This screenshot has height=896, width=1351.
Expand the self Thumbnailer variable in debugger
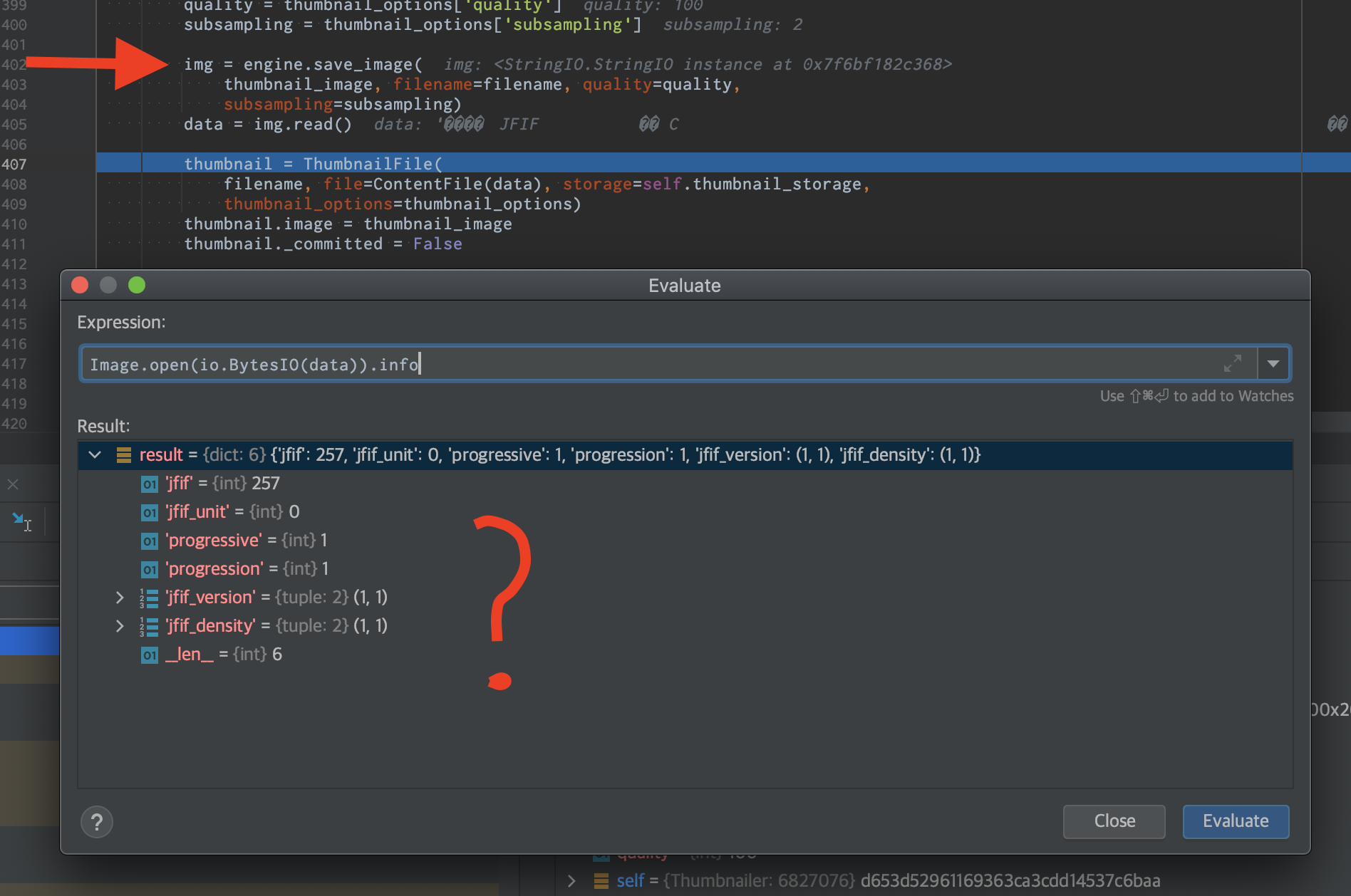coord(571,881)
